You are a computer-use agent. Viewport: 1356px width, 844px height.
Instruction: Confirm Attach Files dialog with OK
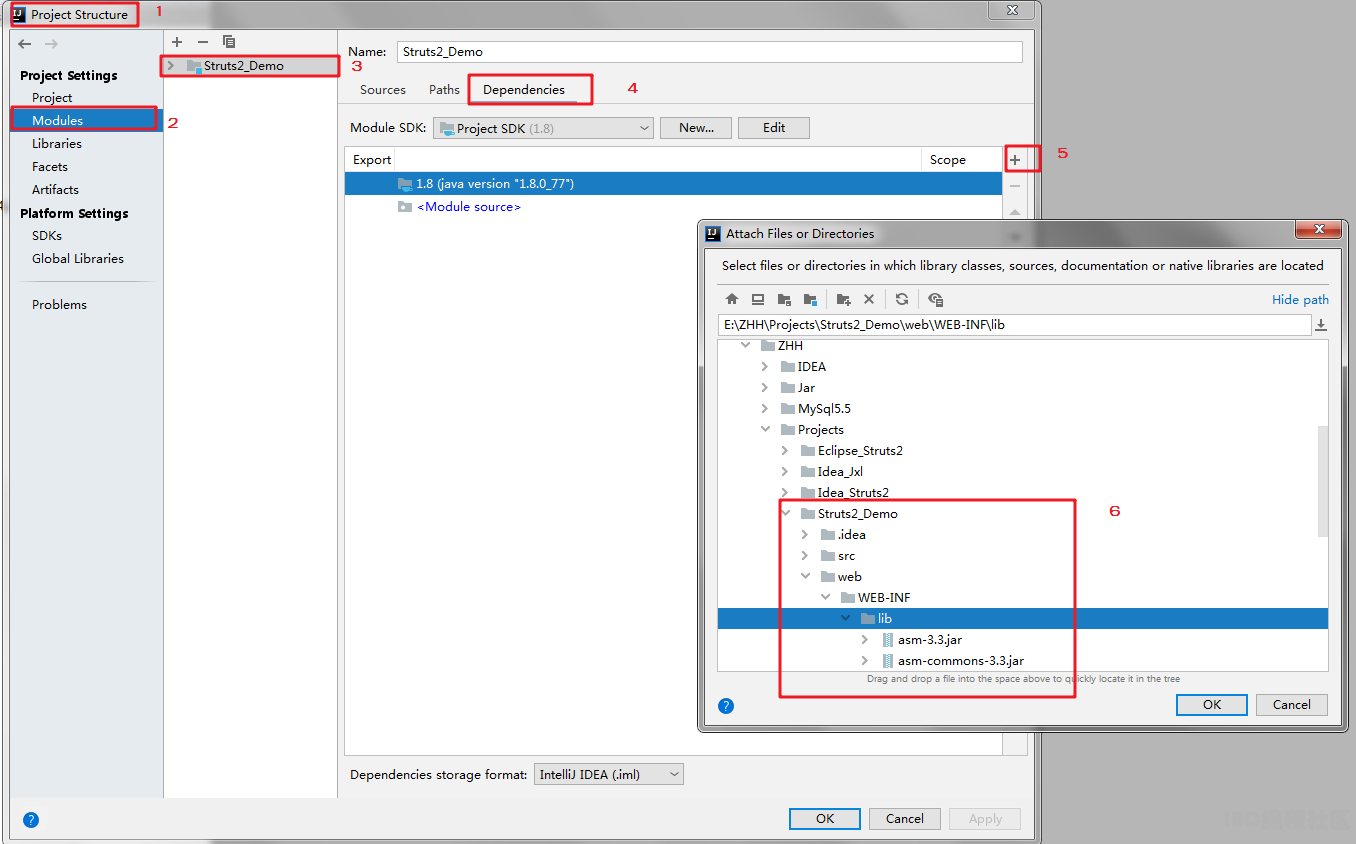[x=1212, y=704]
